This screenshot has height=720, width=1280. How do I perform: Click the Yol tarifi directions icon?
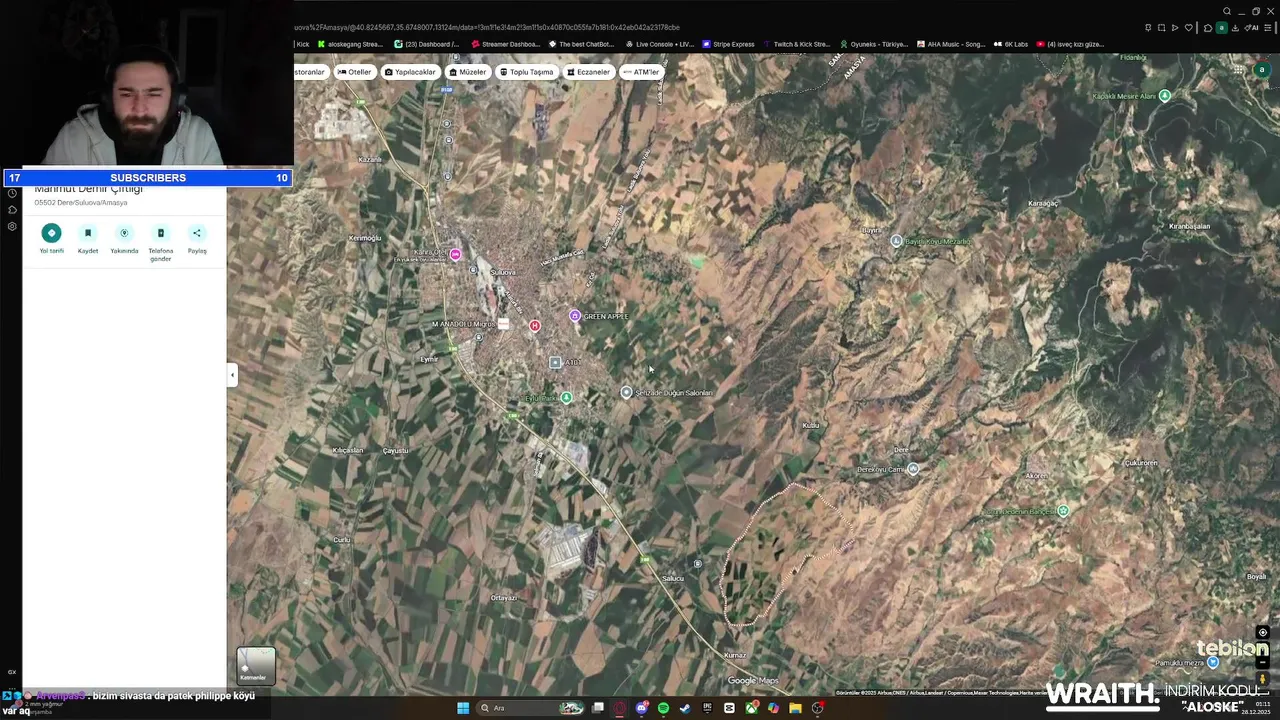click(51, 233)
